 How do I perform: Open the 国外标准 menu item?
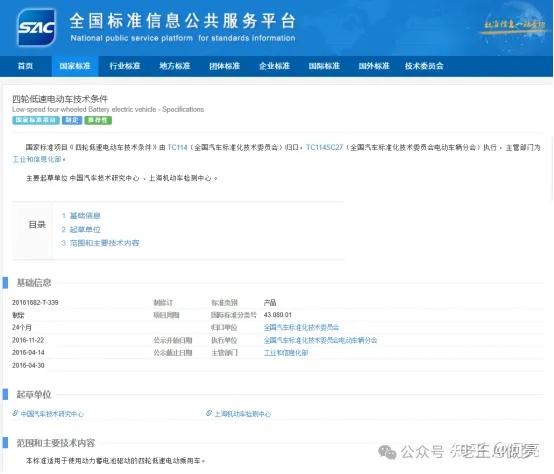tap(374, 66)
